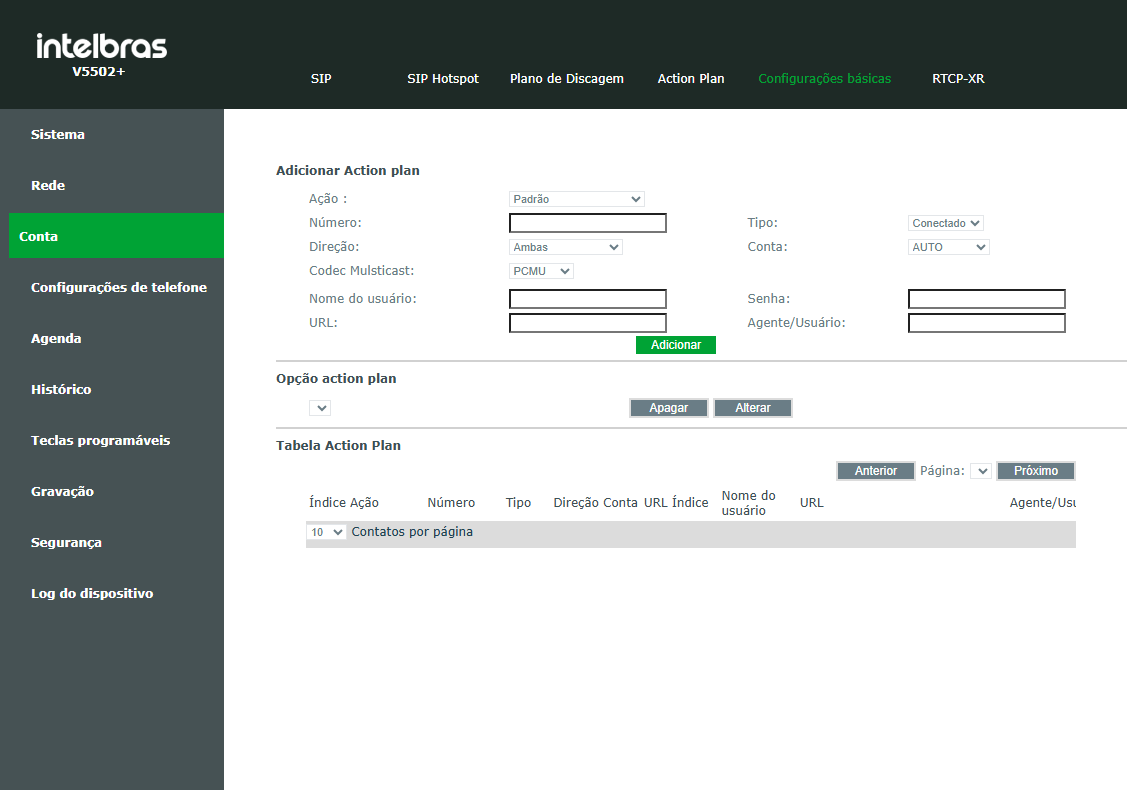The image size is (1127, 790).
Task: Open the Action Plan tab
Action: coord(691,78)
